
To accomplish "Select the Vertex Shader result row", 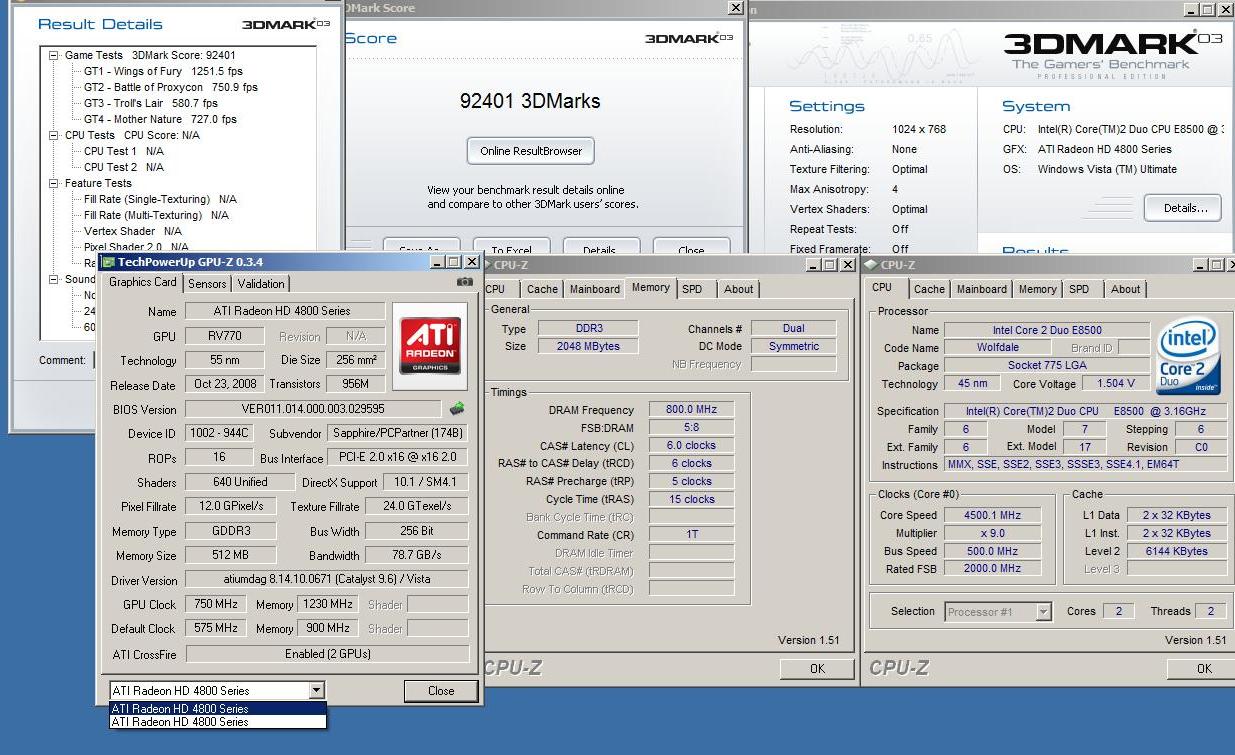I will click(x=133, y=231).
